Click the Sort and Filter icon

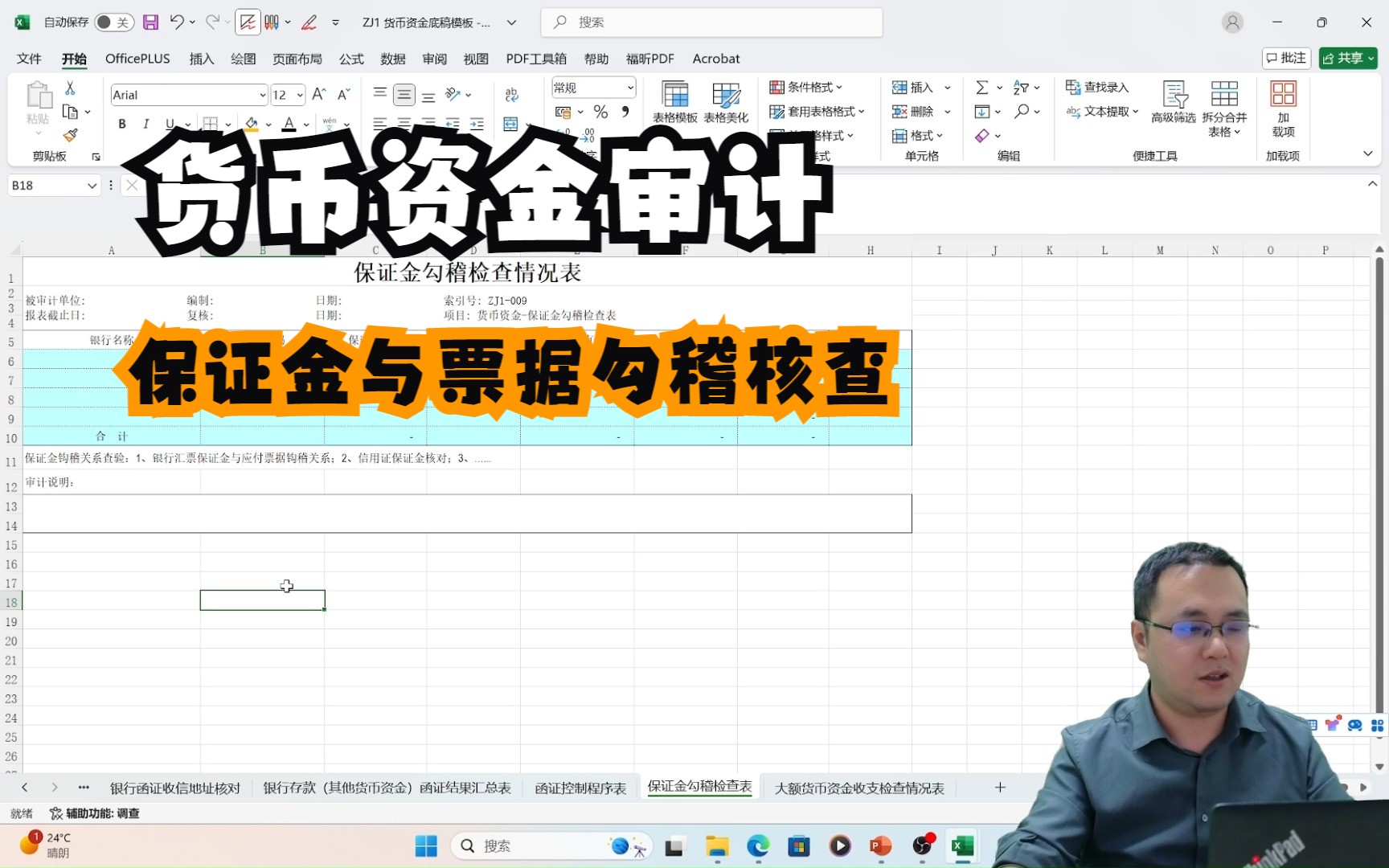click(1021, 88)
